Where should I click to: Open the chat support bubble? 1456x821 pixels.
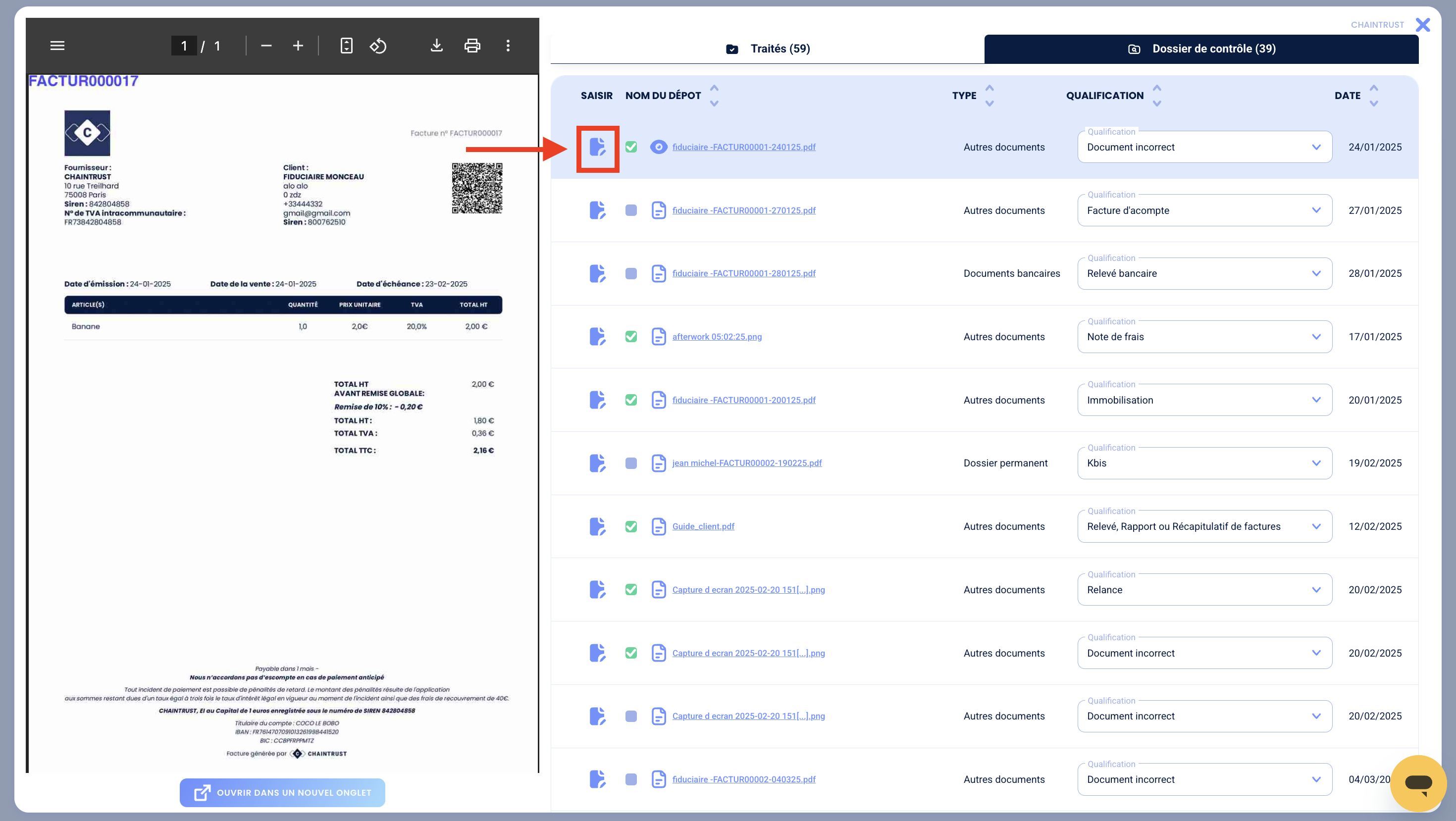(x=1417, y=783)
